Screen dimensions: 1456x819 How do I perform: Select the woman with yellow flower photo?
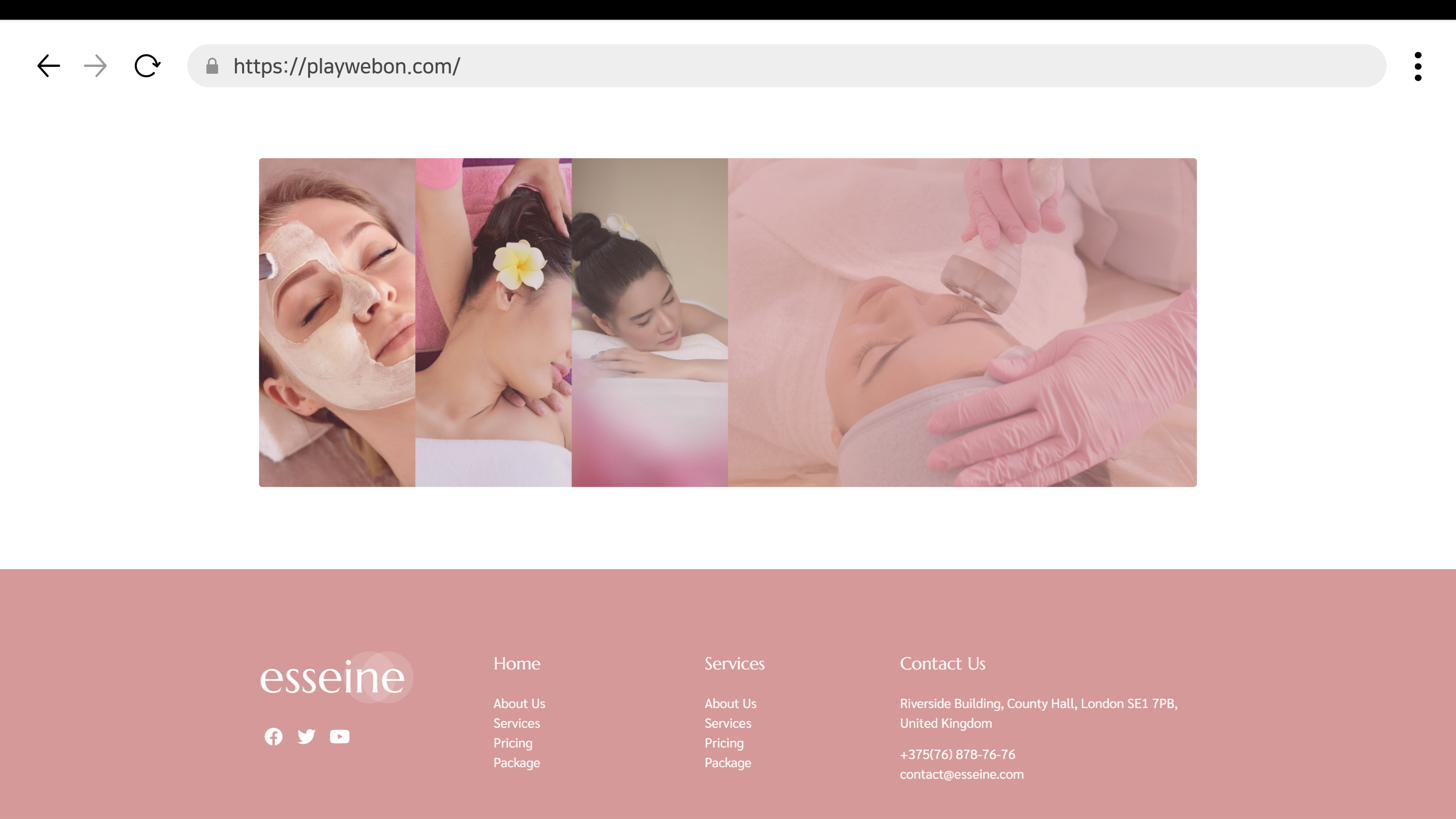(x=493, y=322)
